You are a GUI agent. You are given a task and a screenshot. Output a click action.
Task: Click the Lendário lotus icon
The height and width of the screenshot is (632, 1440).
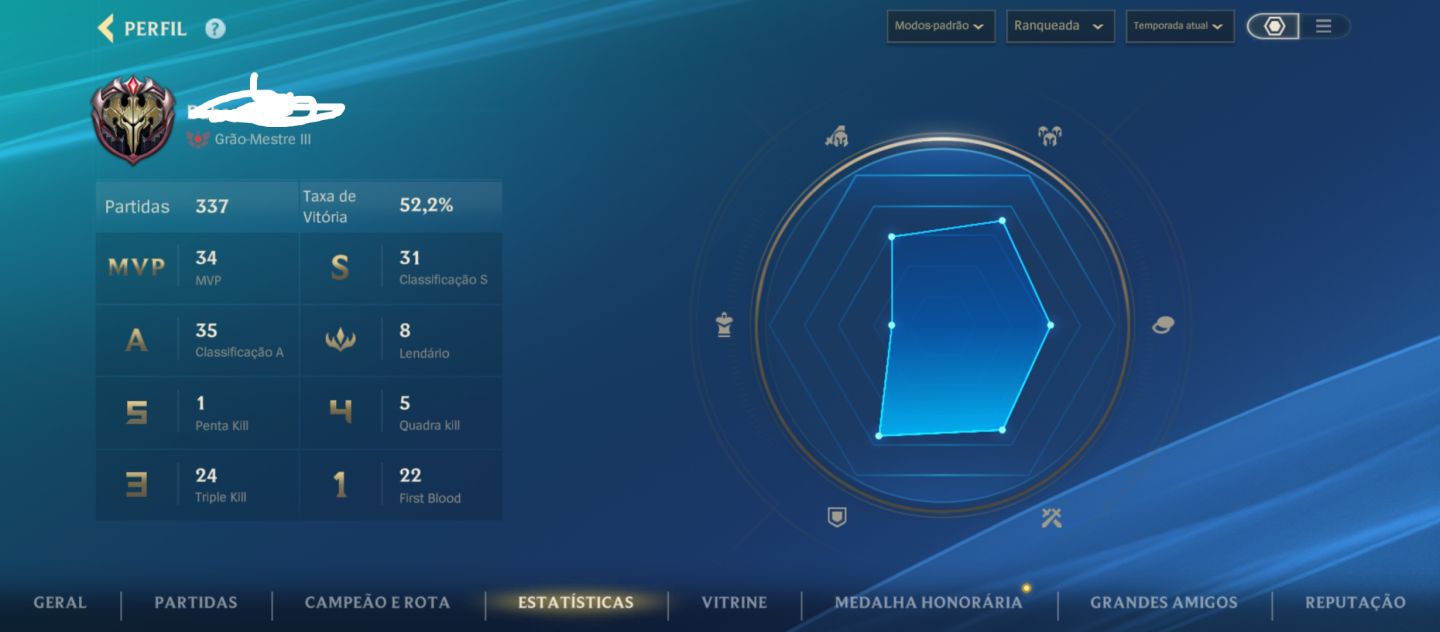(x=340, y=340)
